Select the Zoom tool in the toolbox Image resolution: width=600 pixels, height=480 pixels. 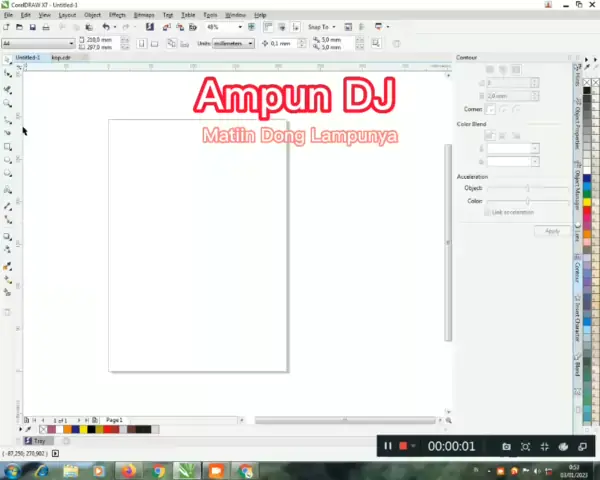pos(8,103)
